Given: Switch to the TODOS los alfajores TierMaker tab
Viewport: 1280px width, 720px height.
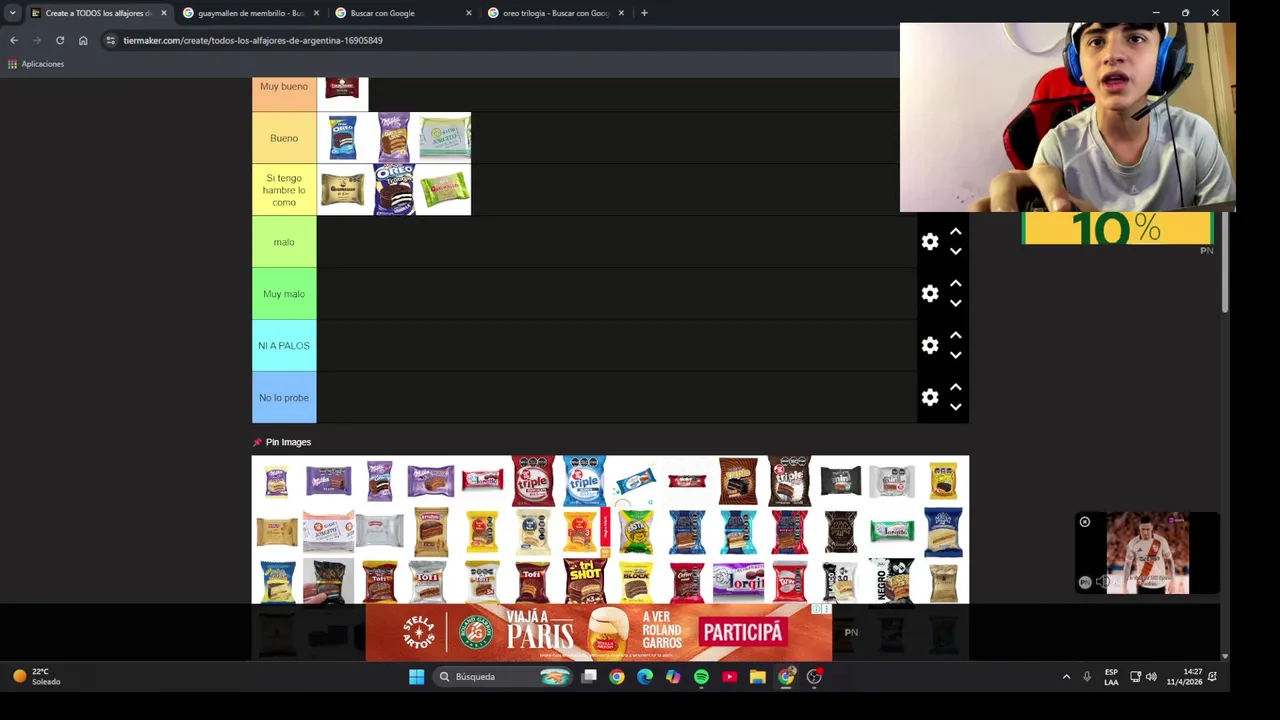Looking at the screenshot, I should point(98,13).
